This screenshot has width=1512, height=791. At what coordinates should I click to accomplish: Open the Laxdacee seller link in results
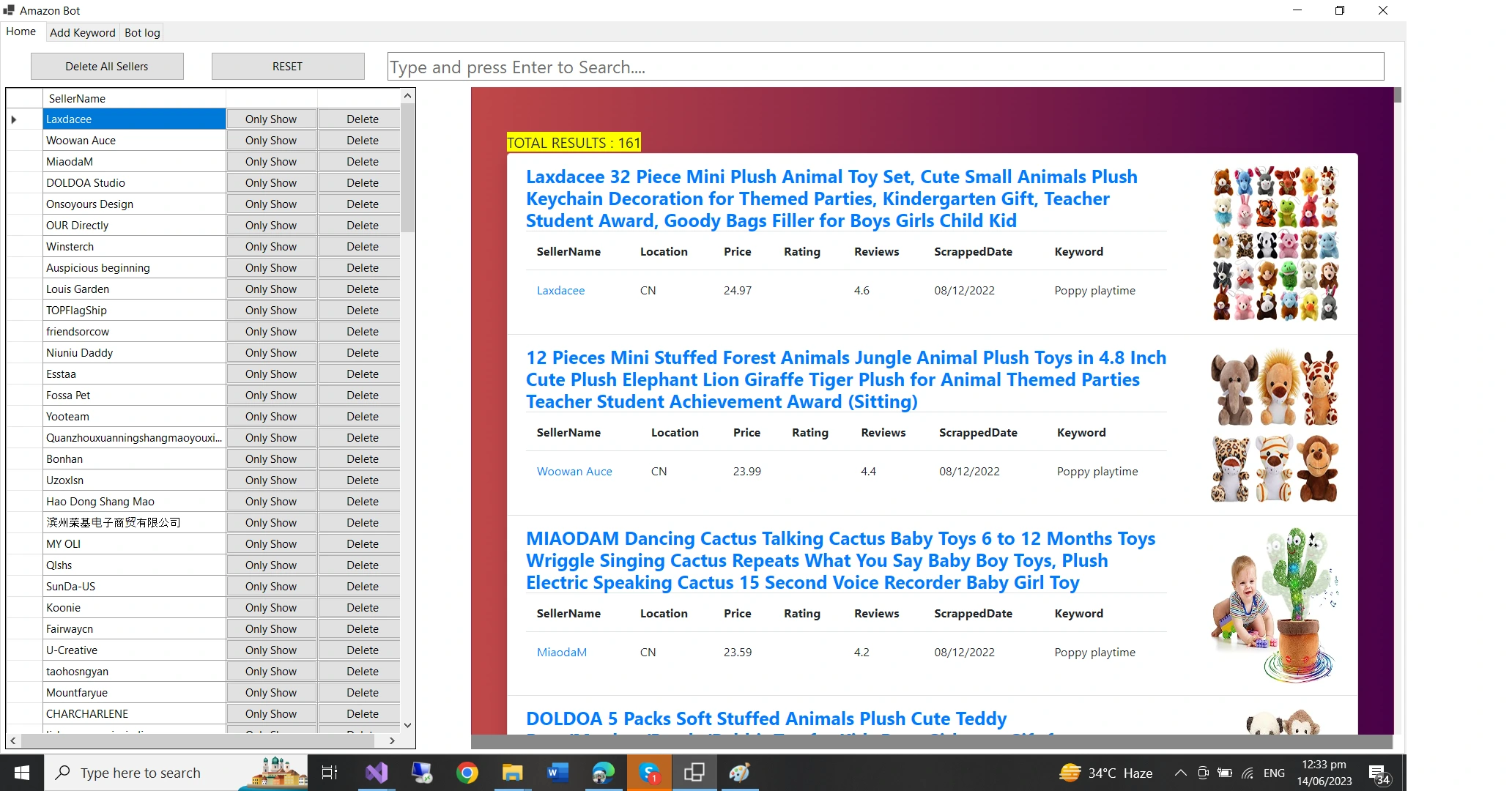coord(560,290)
